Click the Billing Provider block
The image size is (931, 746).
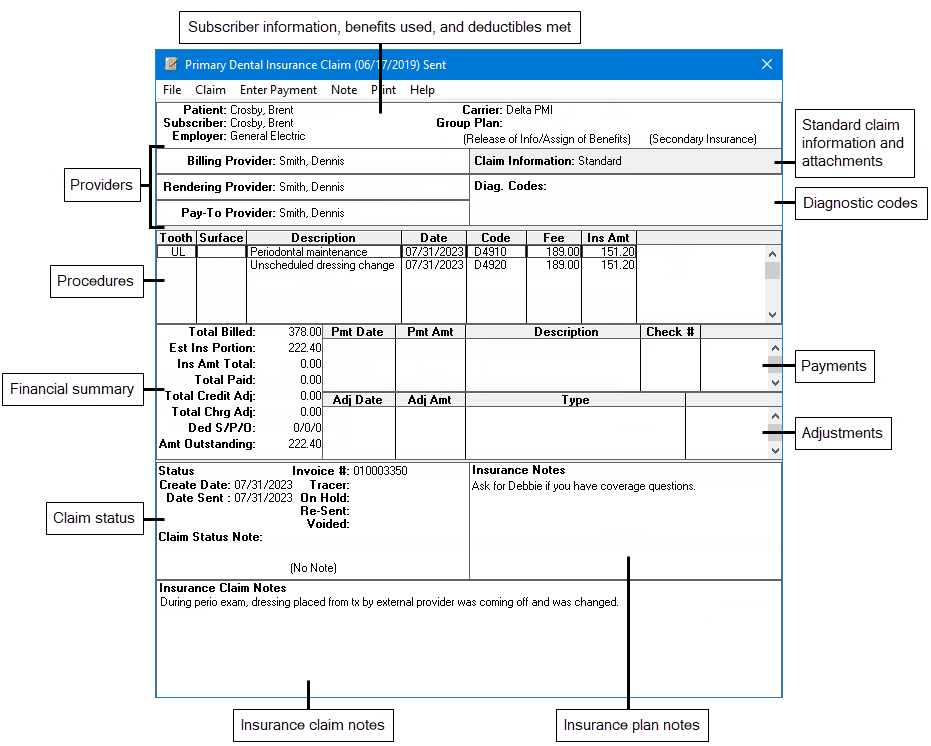click(312, 161)
